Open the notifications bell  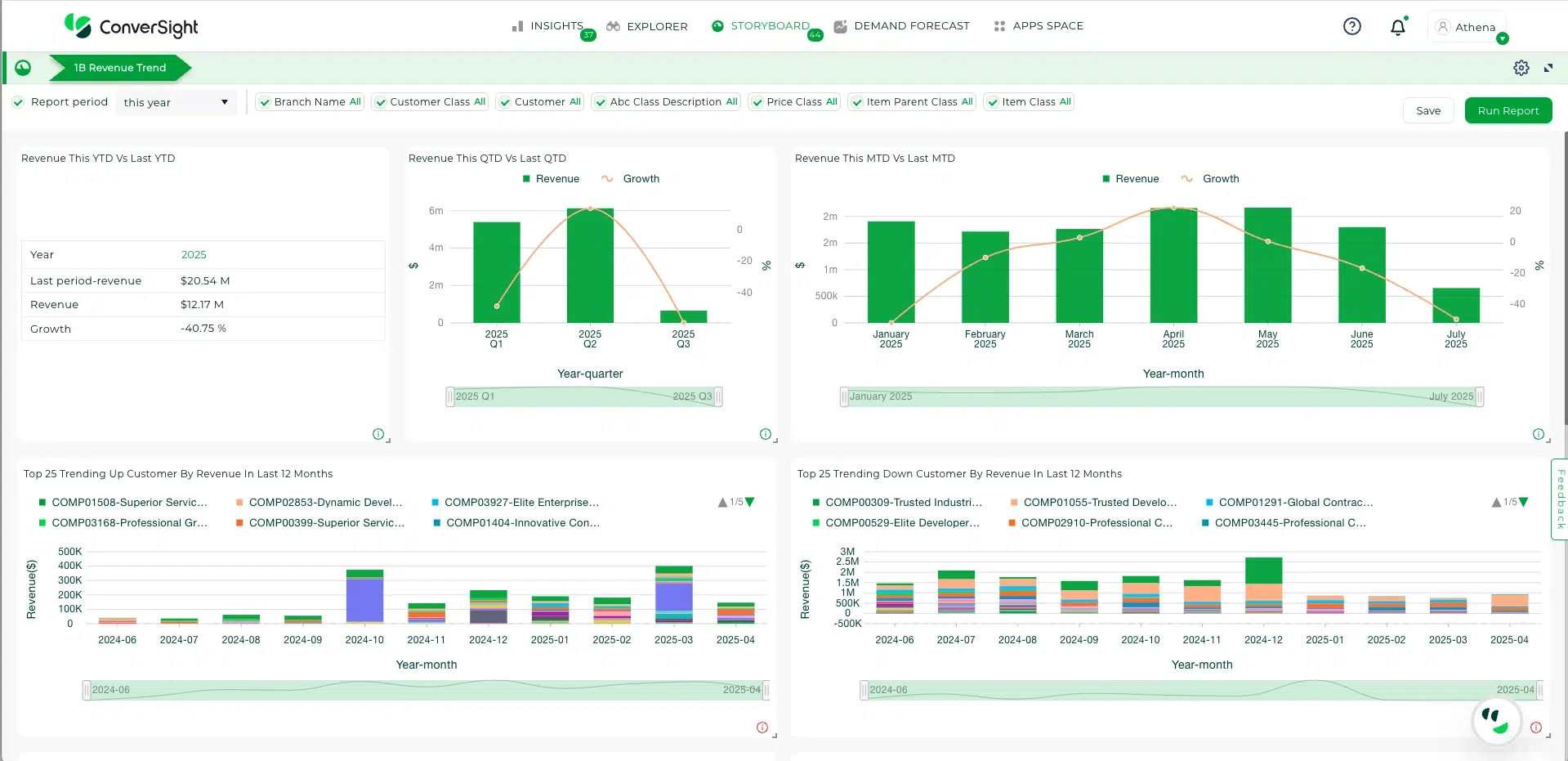click(1398, 27)
